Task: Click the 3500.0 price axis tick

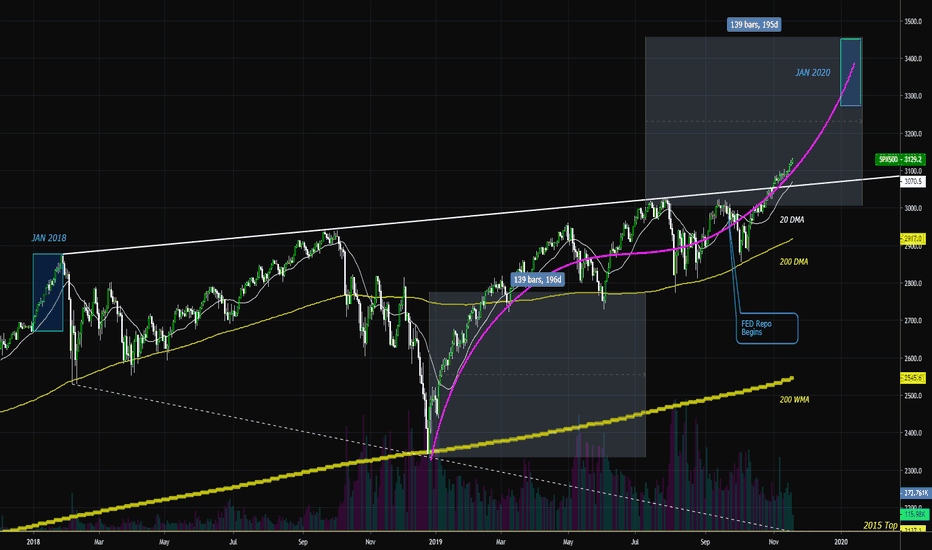Action: tap(913, 21)
